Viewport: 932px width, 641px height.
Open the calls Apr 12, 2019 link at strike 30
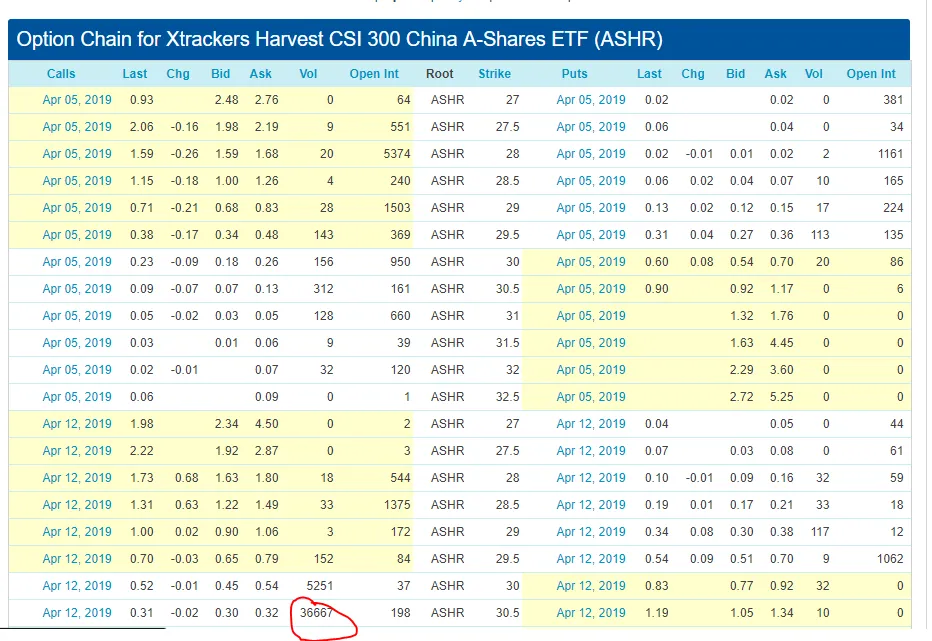click(77, 586)
